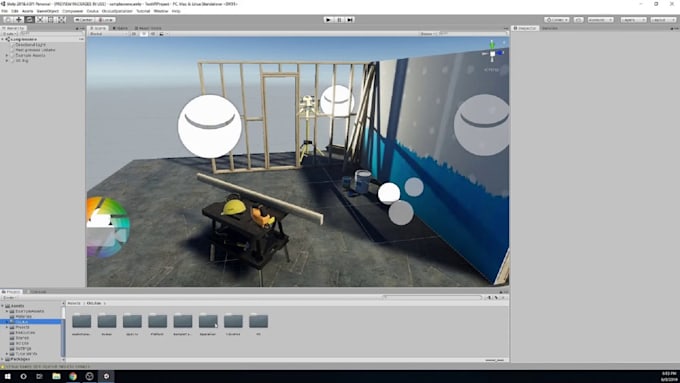Open File Explorer from taskbar

pos(56,376)
